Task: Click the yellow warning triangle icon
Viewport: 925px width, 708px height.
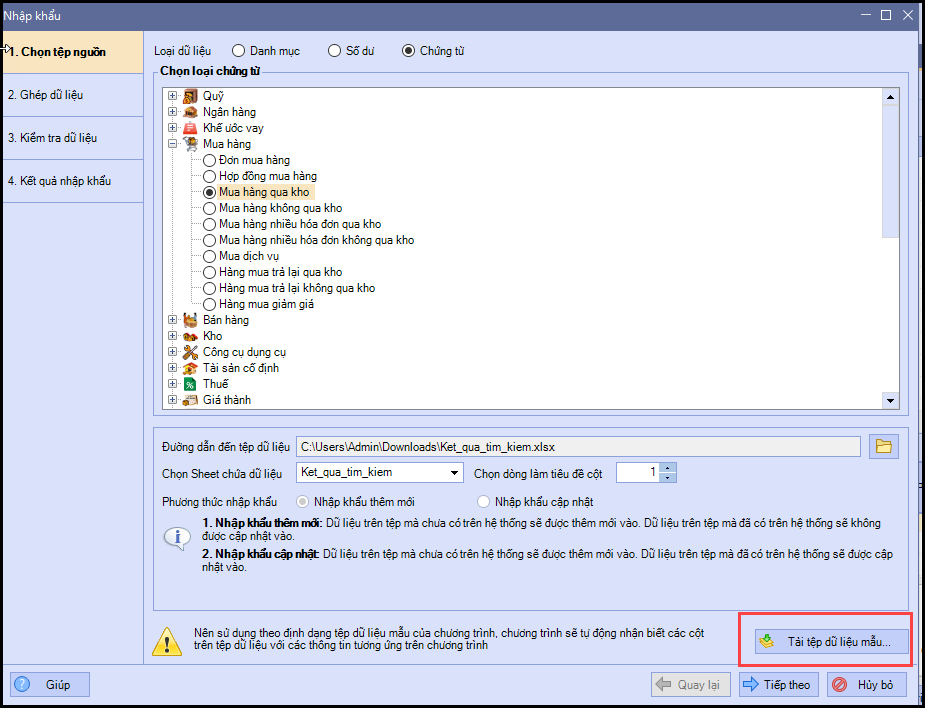Action: coord(167,641)
